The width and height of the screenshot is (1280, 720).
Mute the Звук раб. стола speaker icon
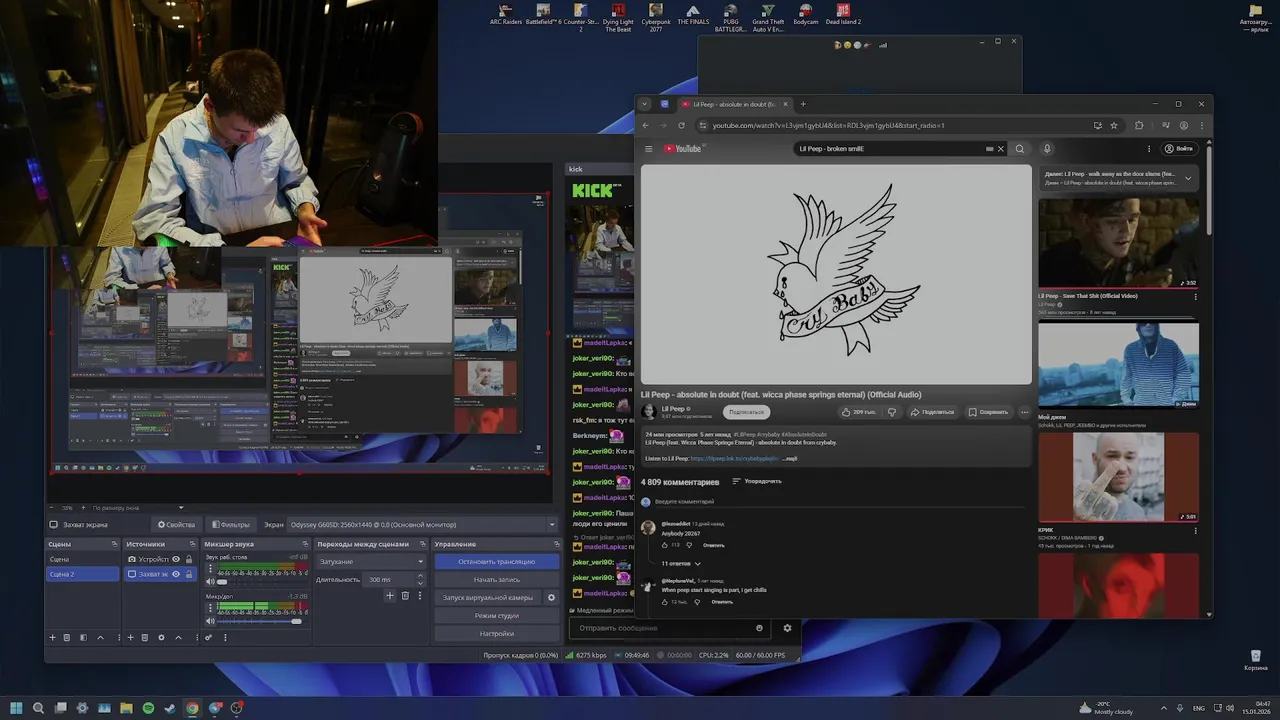coord(210,582)
